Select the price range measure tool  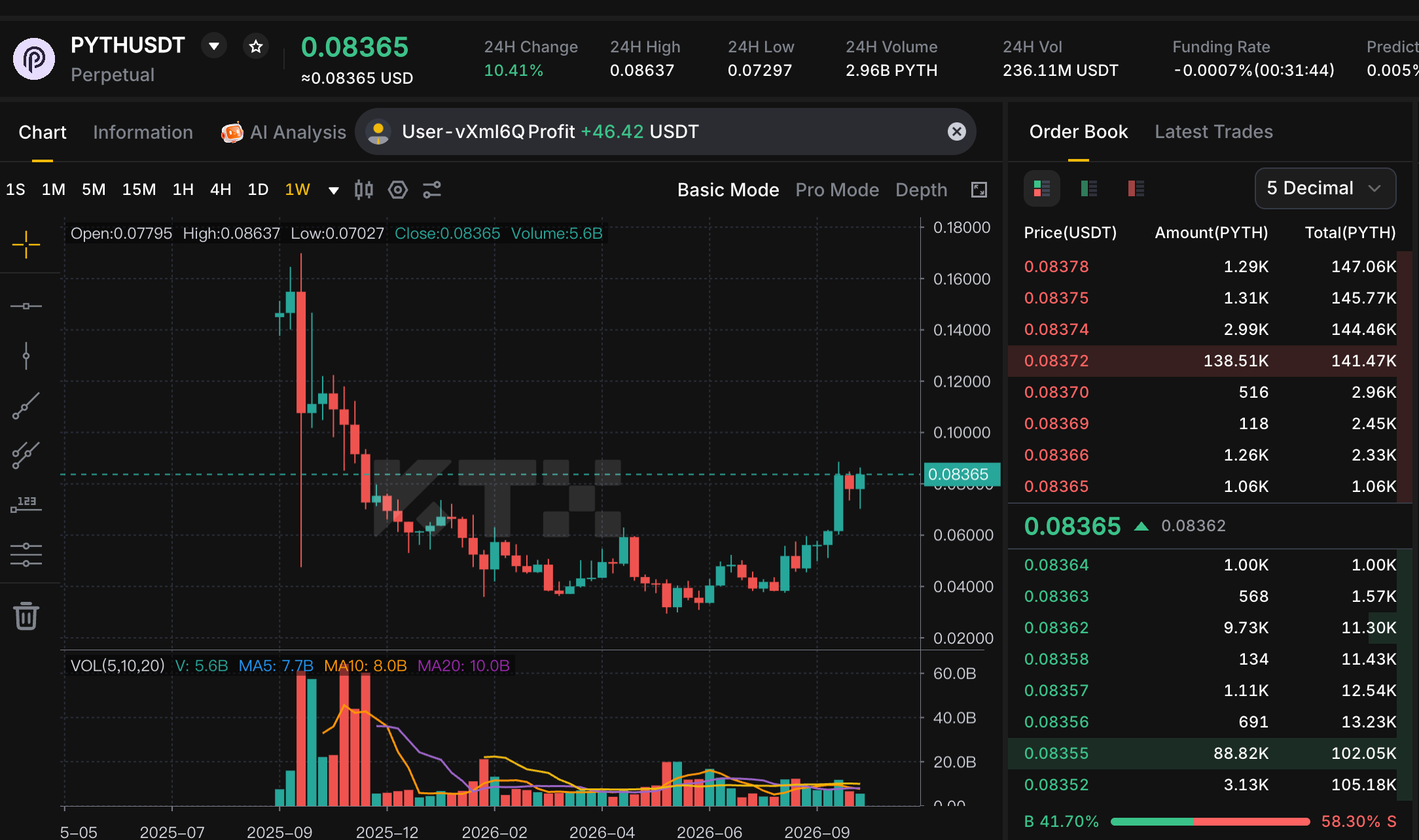(x=26, y=504)
